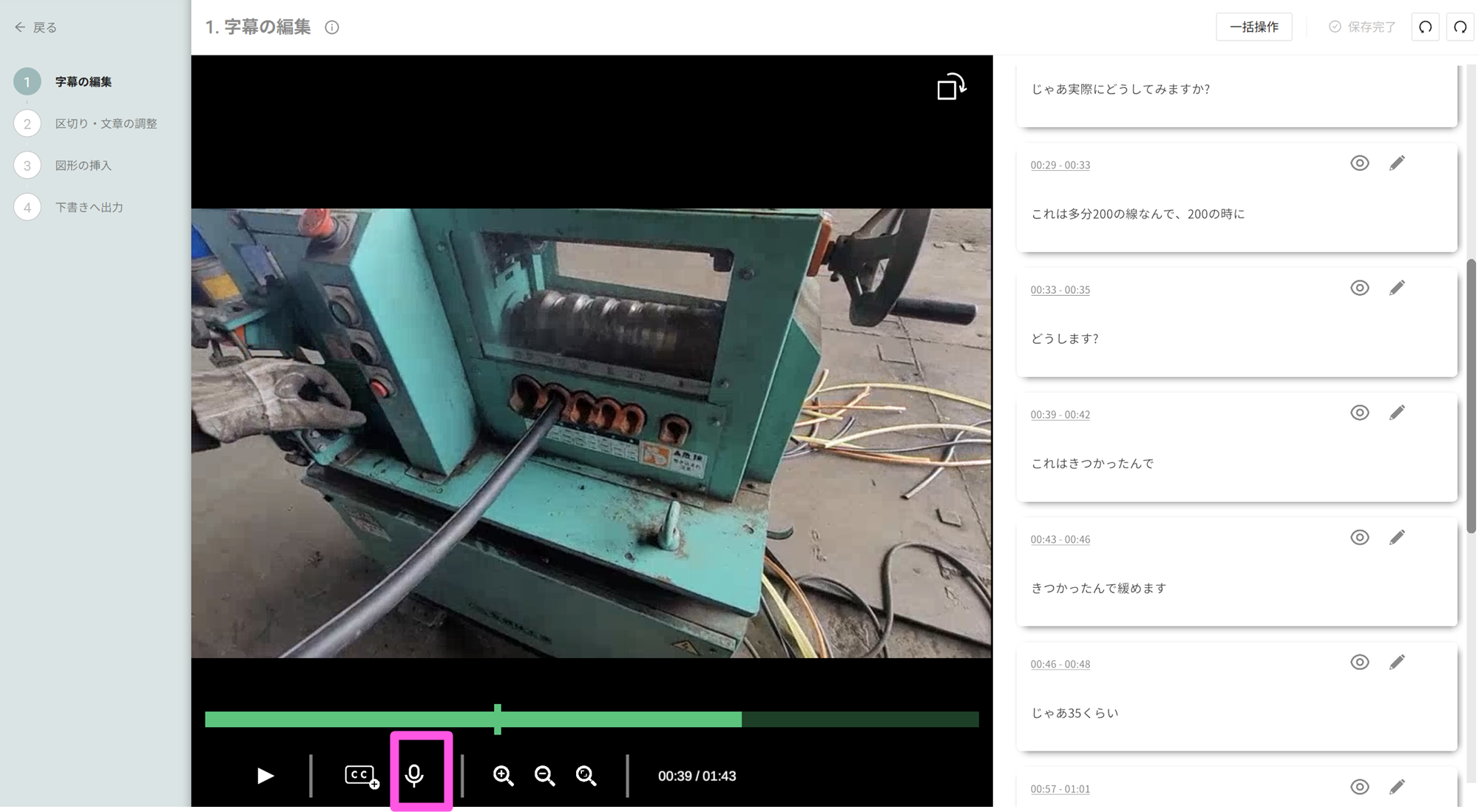Click the info icon beside 字幕の編集
This screenshot has height=812, width=1479.
(332, 27)
